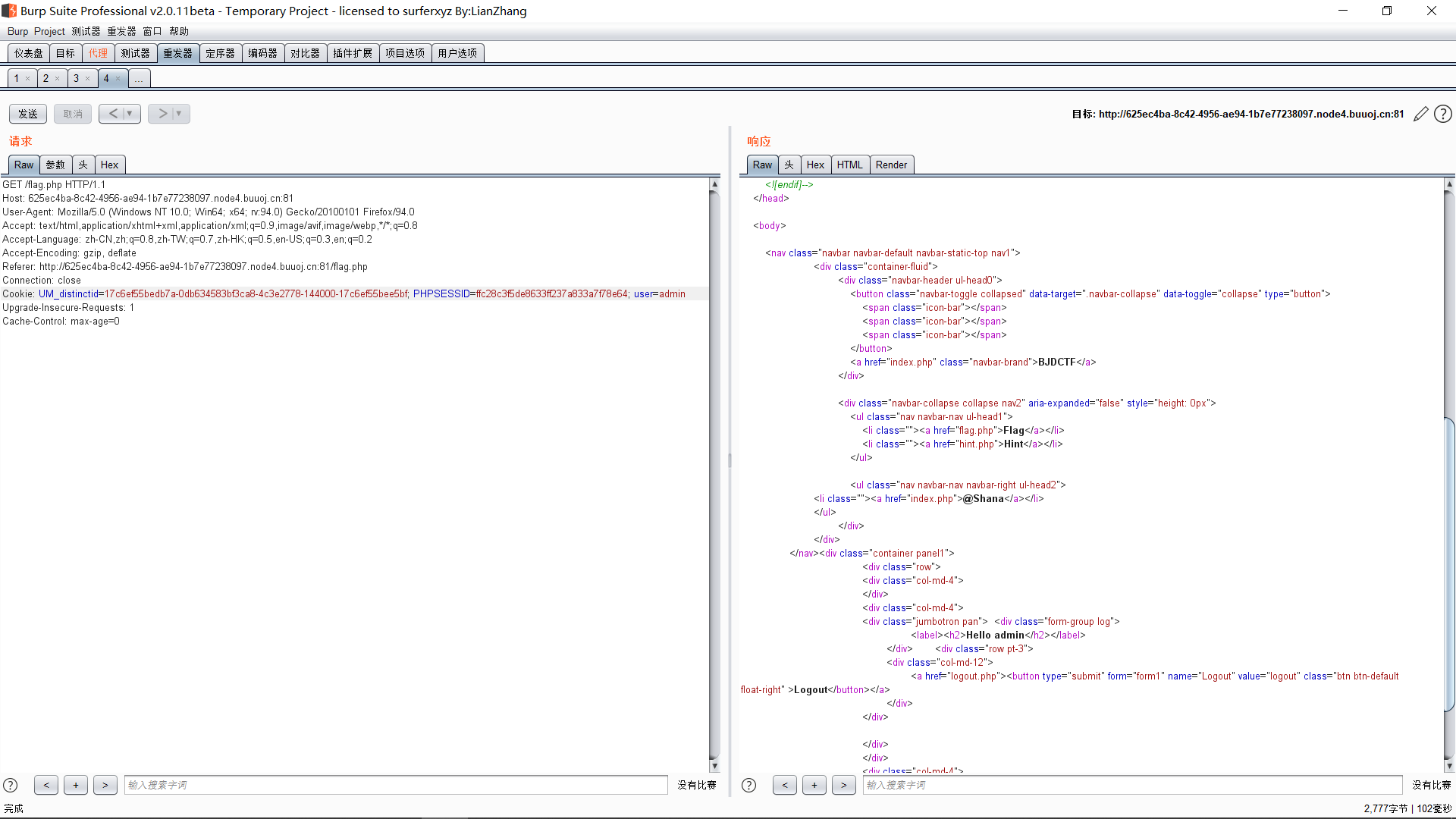Click the request search input field
Viewport: 1456px width, 819px height.
click(395, 785)
